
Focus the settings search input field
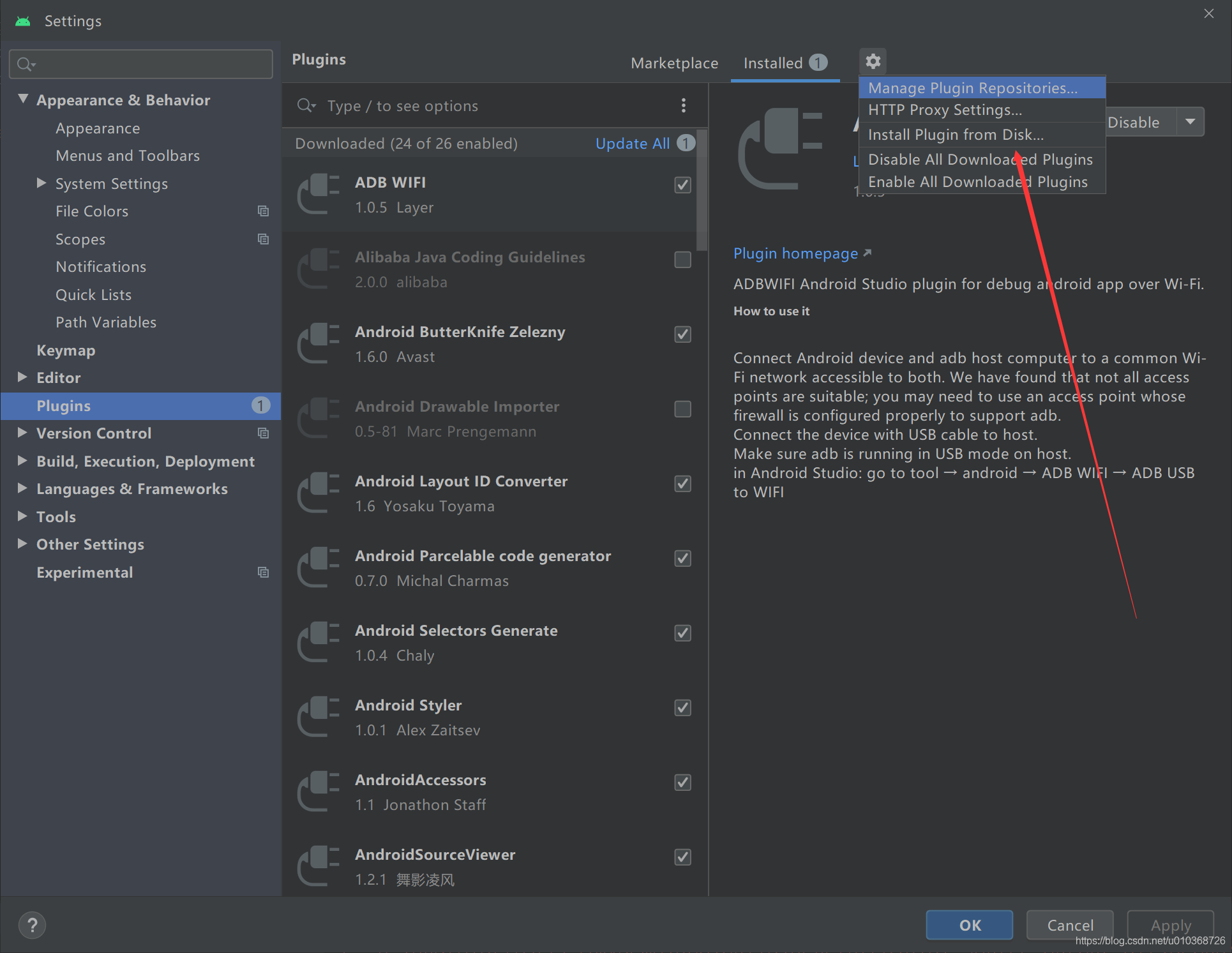point(141,64)
